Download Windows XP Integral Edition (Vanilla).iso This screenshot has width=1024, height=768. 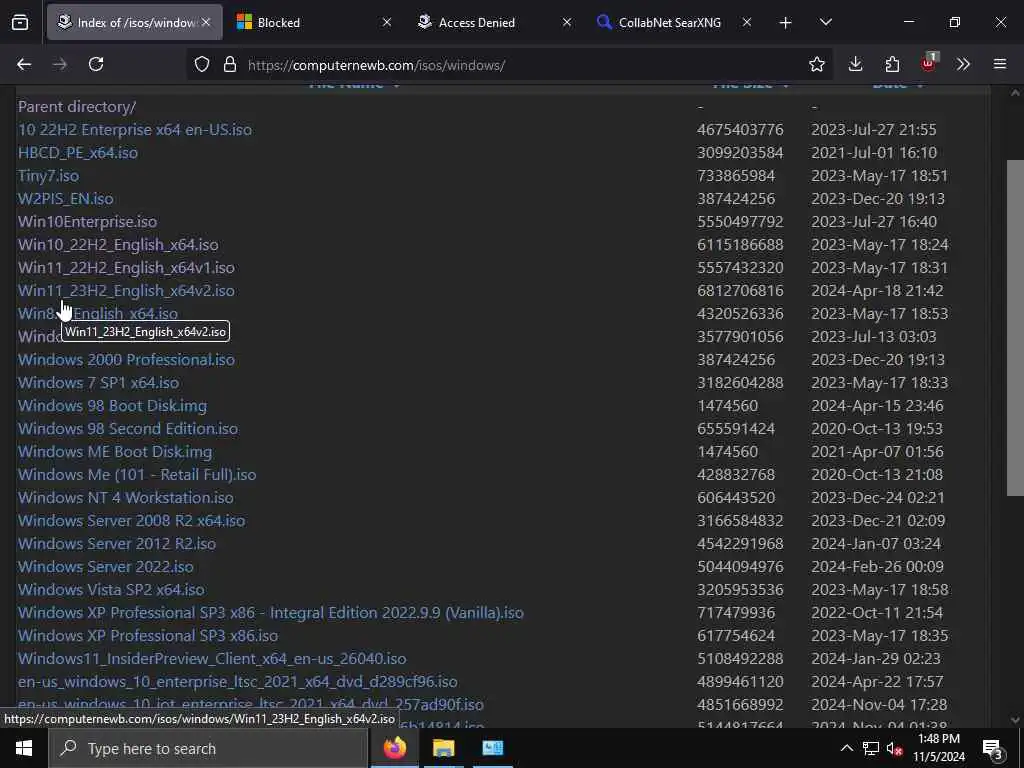[x=270, y=613]
